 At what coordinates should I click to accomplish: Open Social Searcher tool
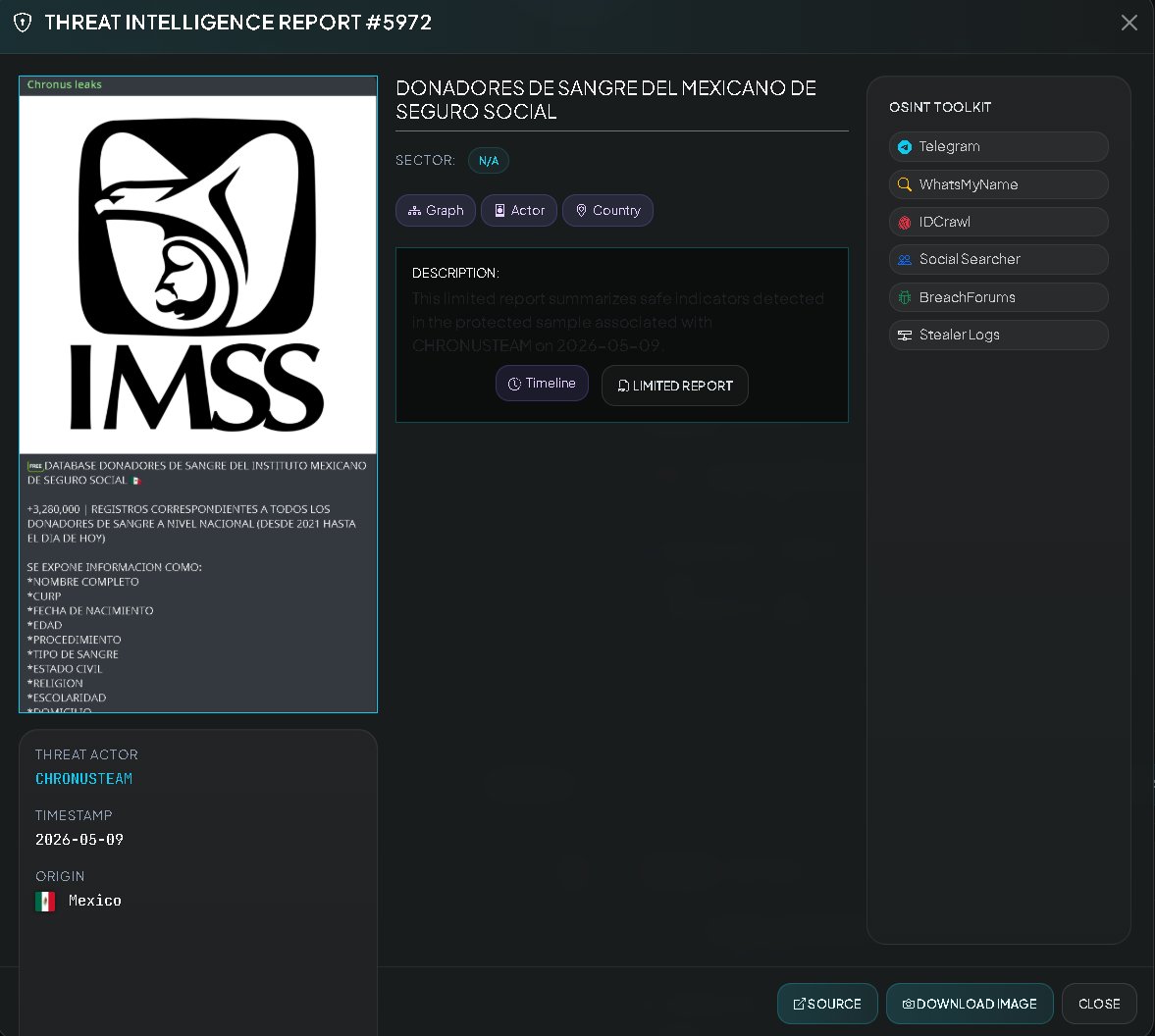point(998,259)
